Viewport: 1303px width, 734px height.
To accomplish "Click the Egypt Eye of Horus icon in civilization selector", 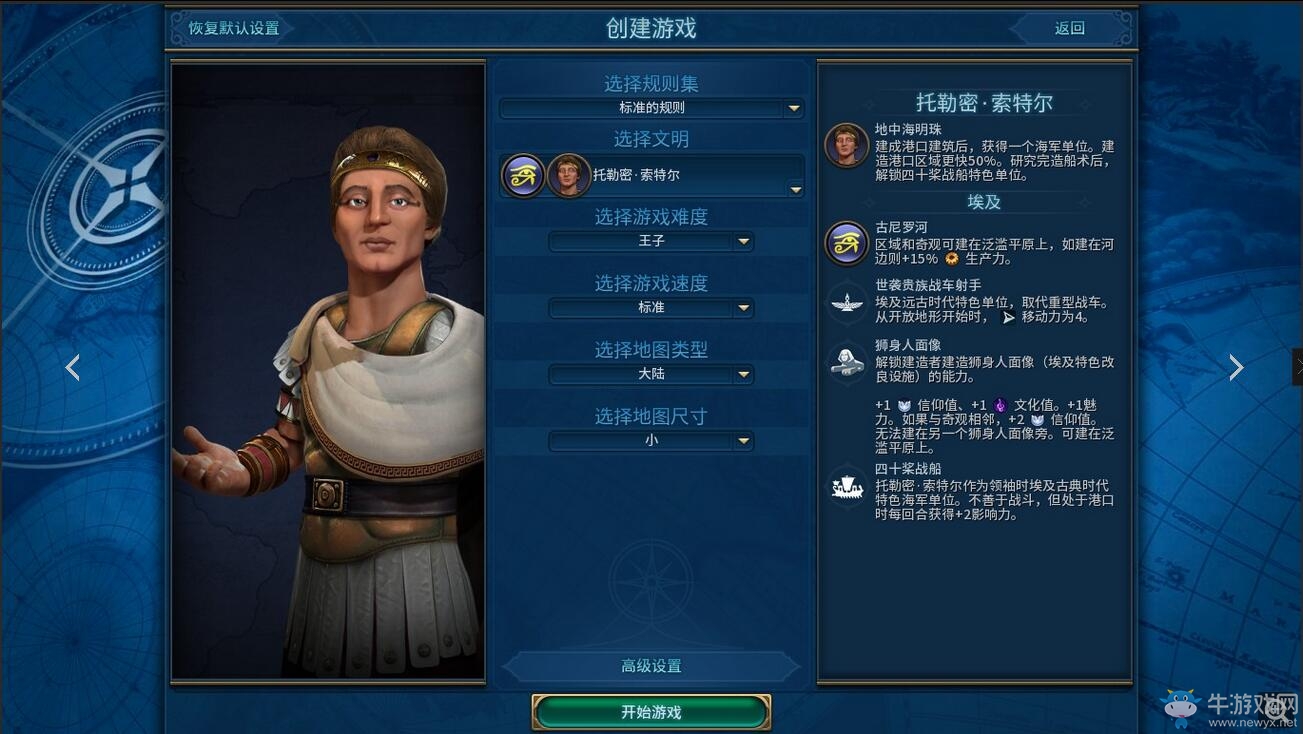I will (x=523, y=176).
